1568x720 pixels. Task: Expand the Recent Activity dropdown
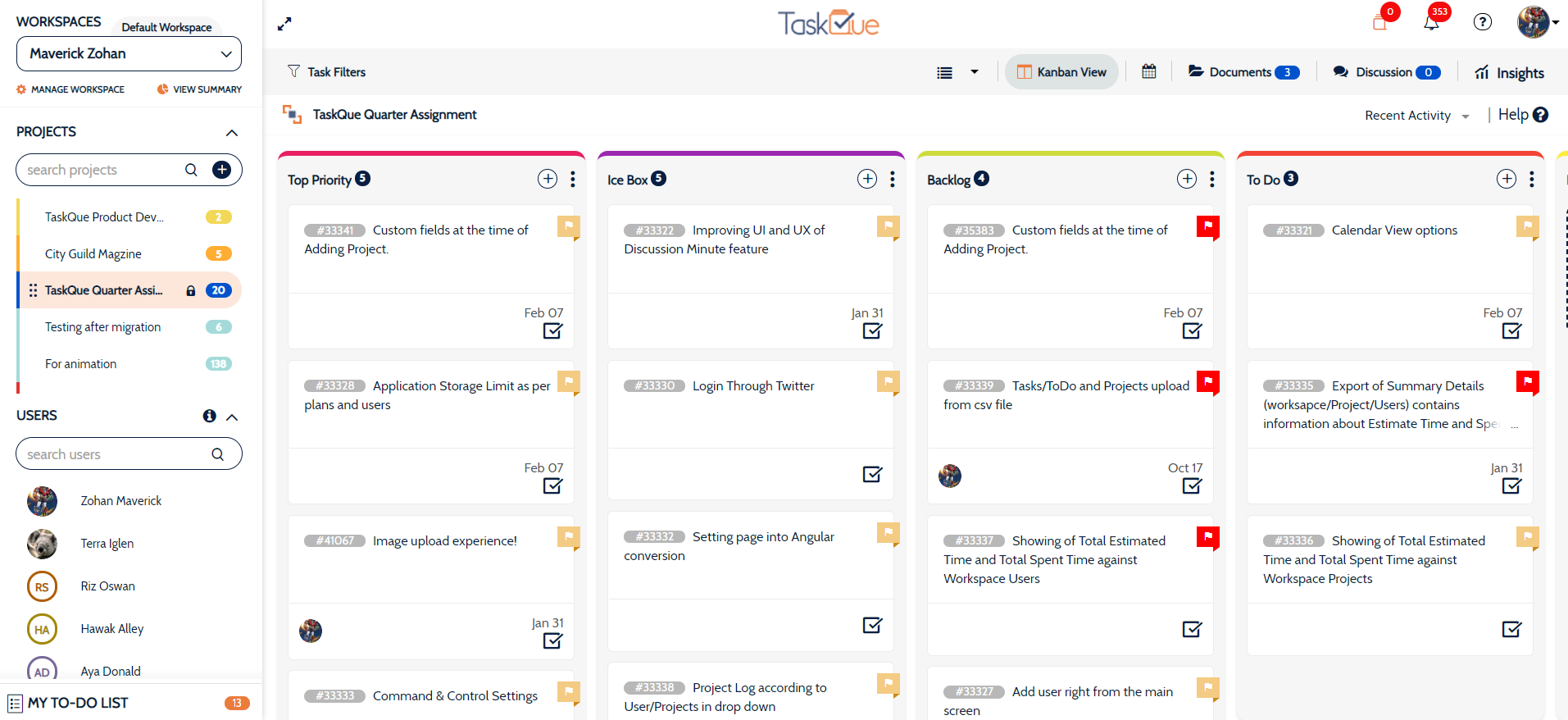1416,116
